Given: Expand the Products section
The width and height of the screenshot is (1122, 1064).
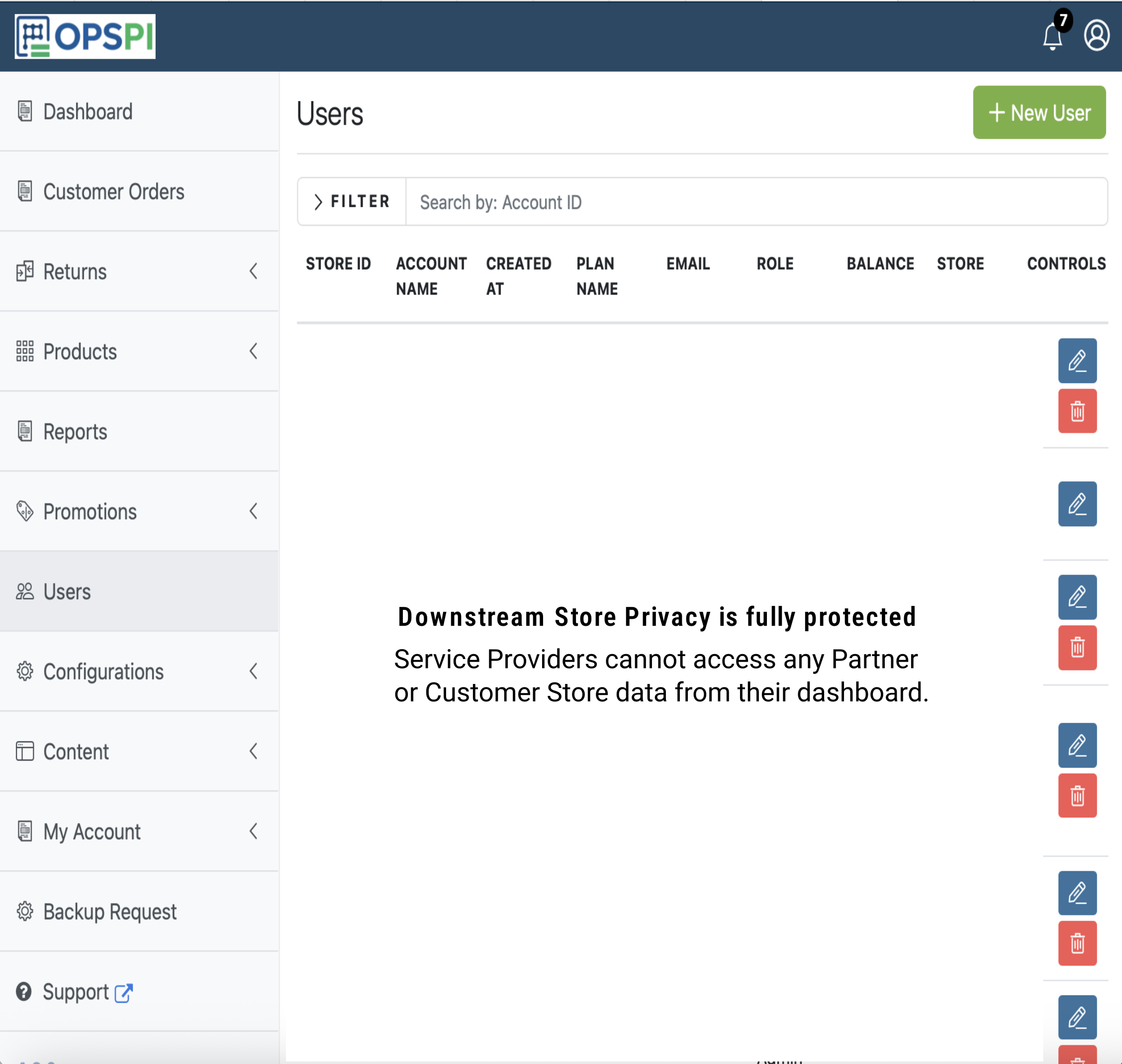Looking at the screenshot, I should 254,352.
